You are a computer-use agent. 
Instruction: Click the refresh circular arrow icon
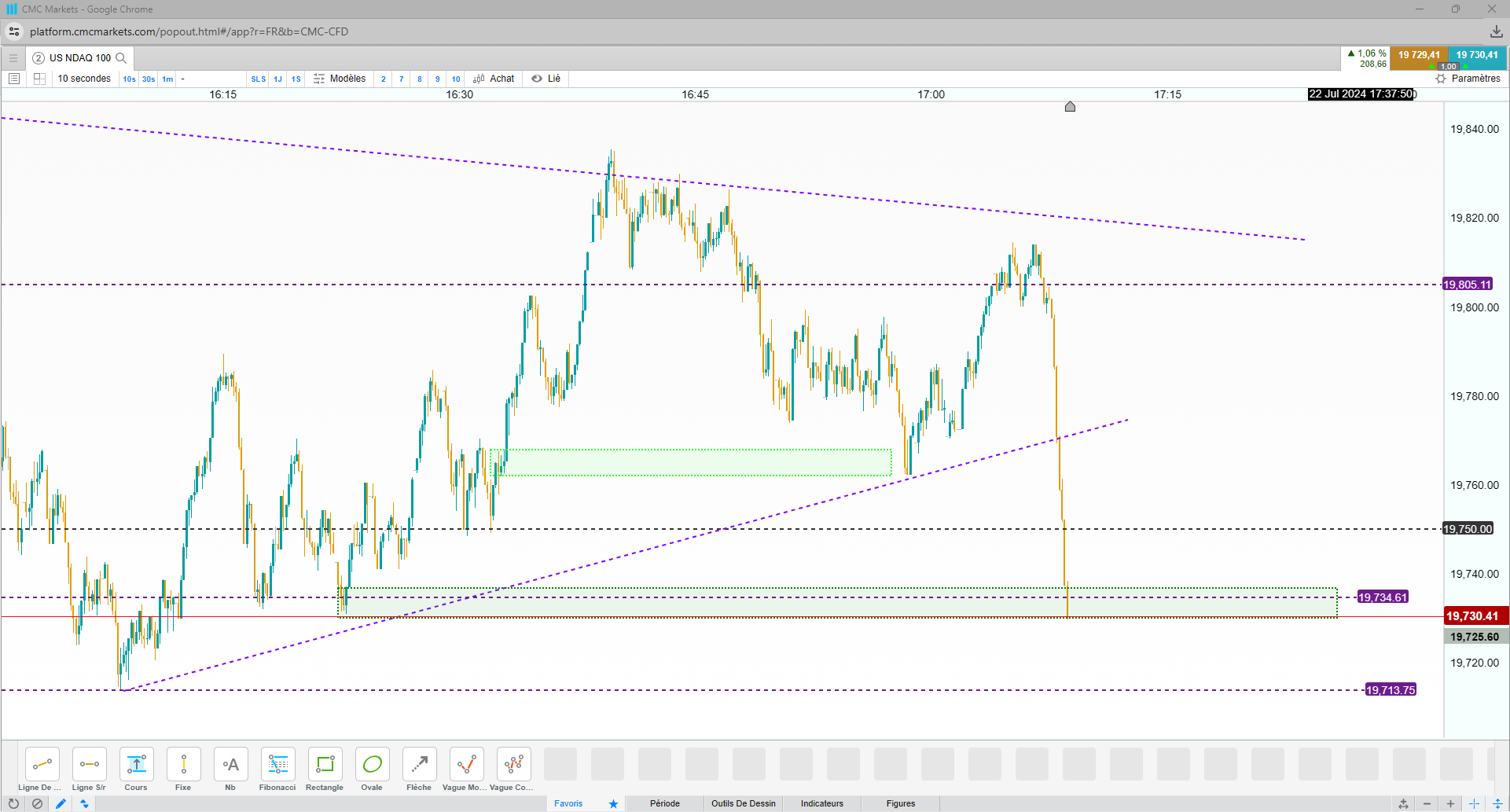13,803
